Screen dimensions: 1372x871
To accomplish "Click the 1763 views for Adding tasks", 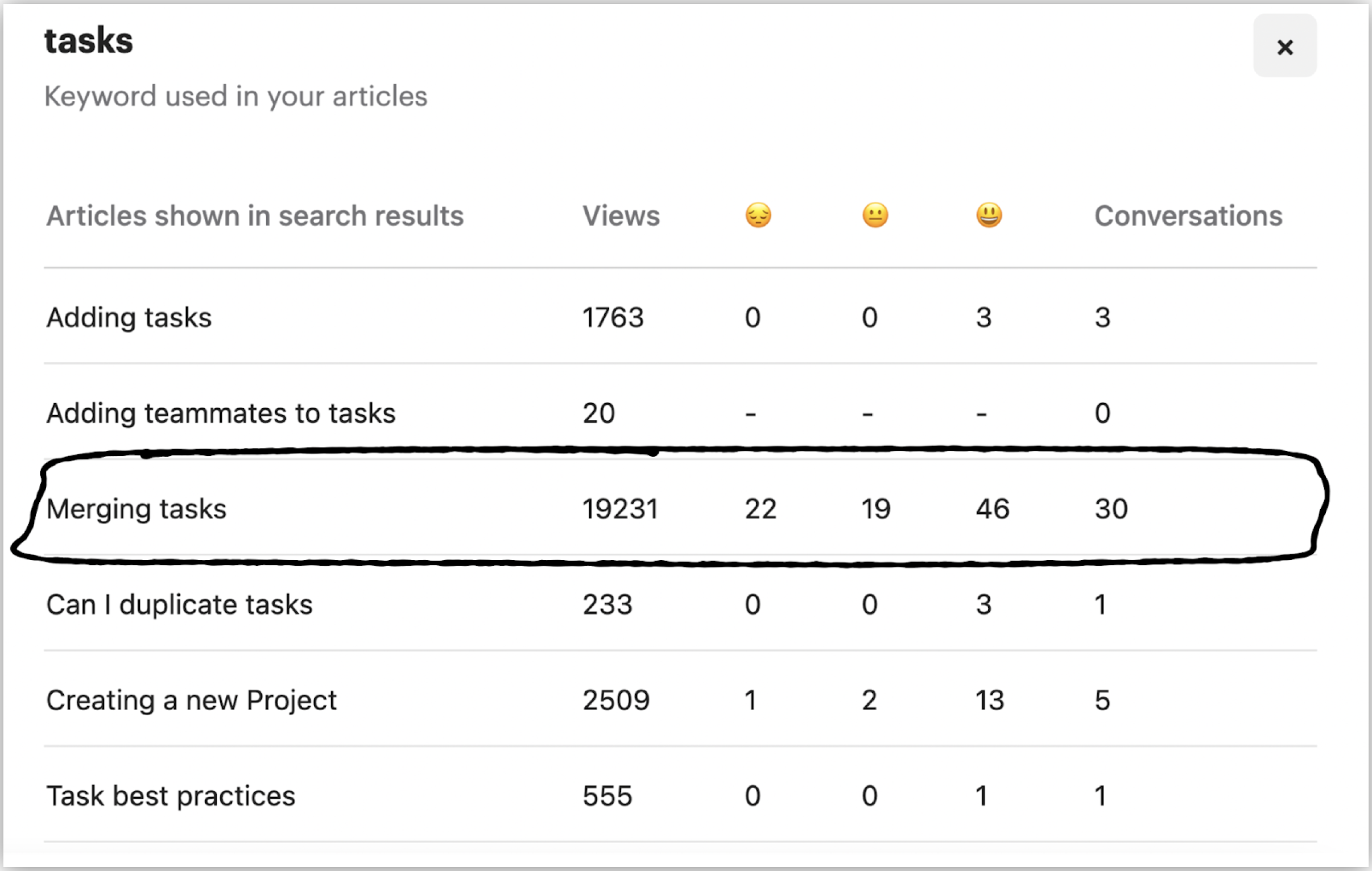I will (x=613, y=317).
